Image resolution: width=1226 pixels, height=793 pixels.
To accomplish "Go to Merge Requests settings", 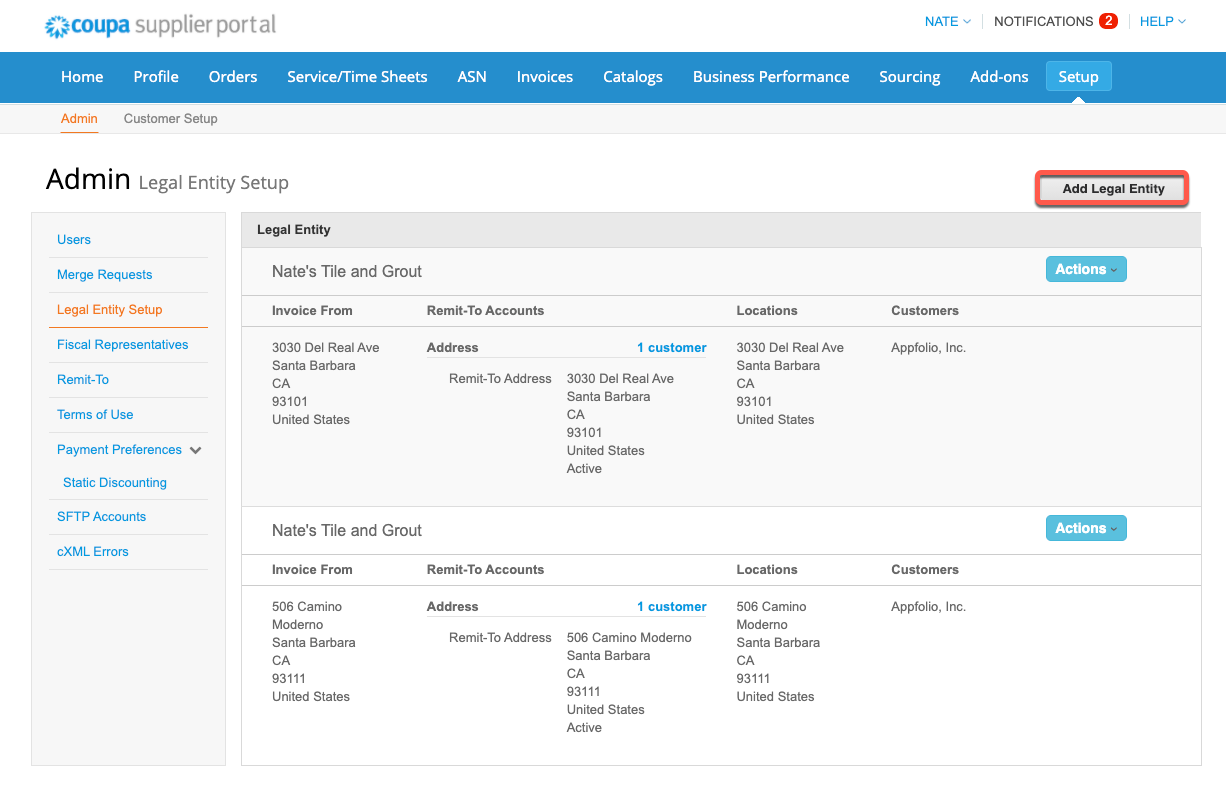I will pos(104,274).
